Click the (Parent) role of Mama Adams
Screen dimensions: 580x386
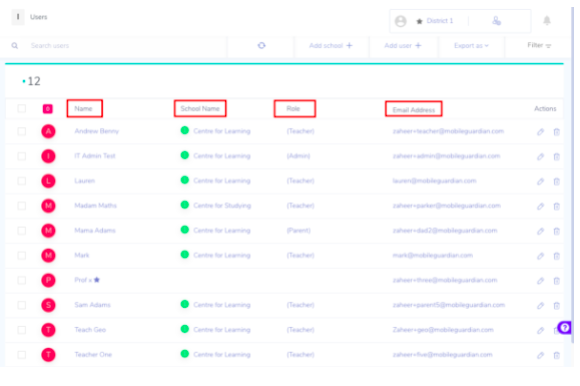[299, 231]
